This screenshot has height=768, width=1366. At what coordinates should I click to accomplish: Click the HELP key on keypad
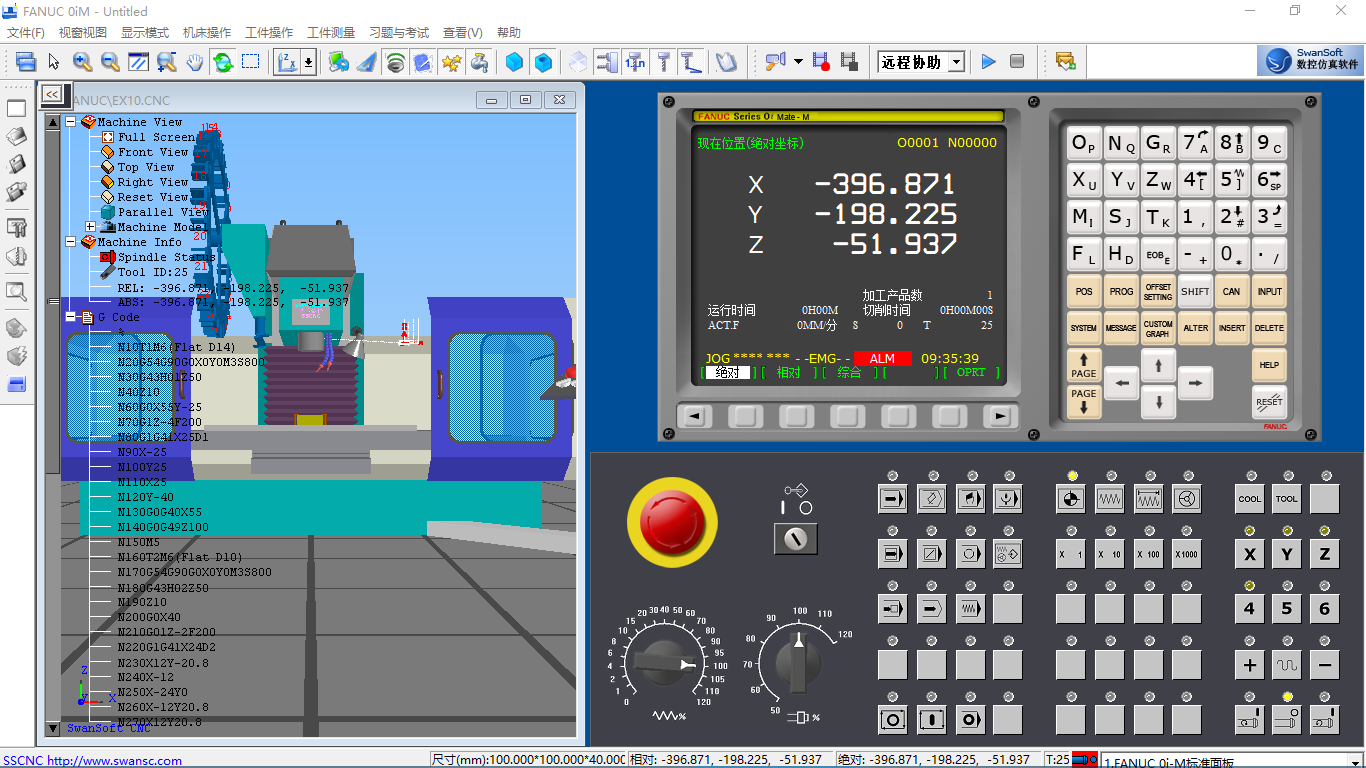tap(1269, 365)
